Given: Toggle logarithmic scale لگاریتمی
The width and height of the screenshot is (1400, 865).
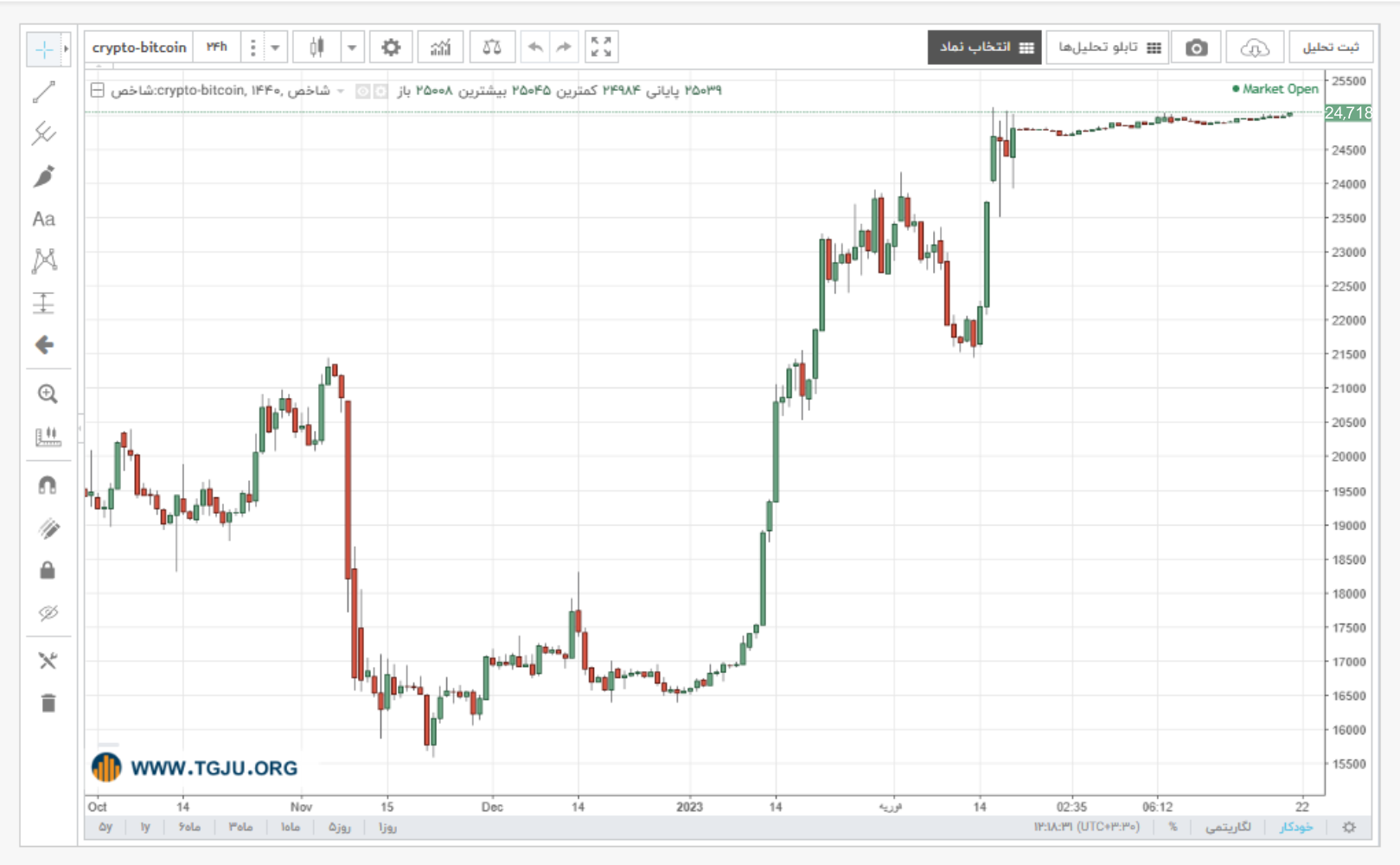Looking at the screenshot, I should (1228, 828).
